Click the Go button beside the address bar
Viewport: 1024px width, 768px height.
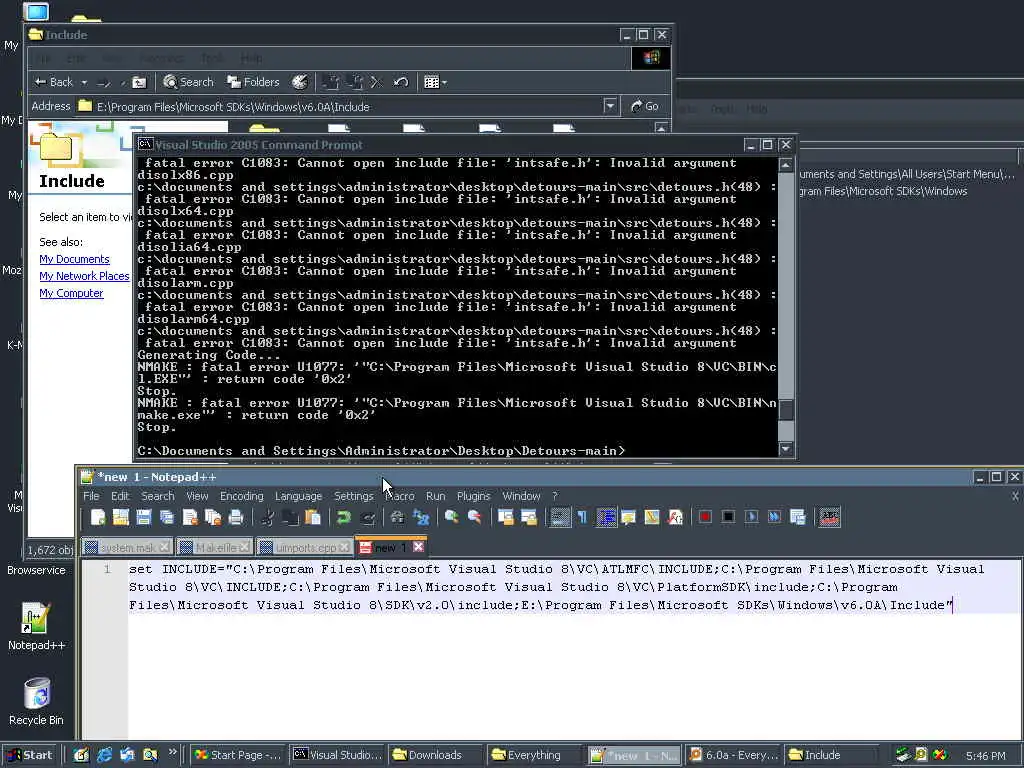point(645,106)
